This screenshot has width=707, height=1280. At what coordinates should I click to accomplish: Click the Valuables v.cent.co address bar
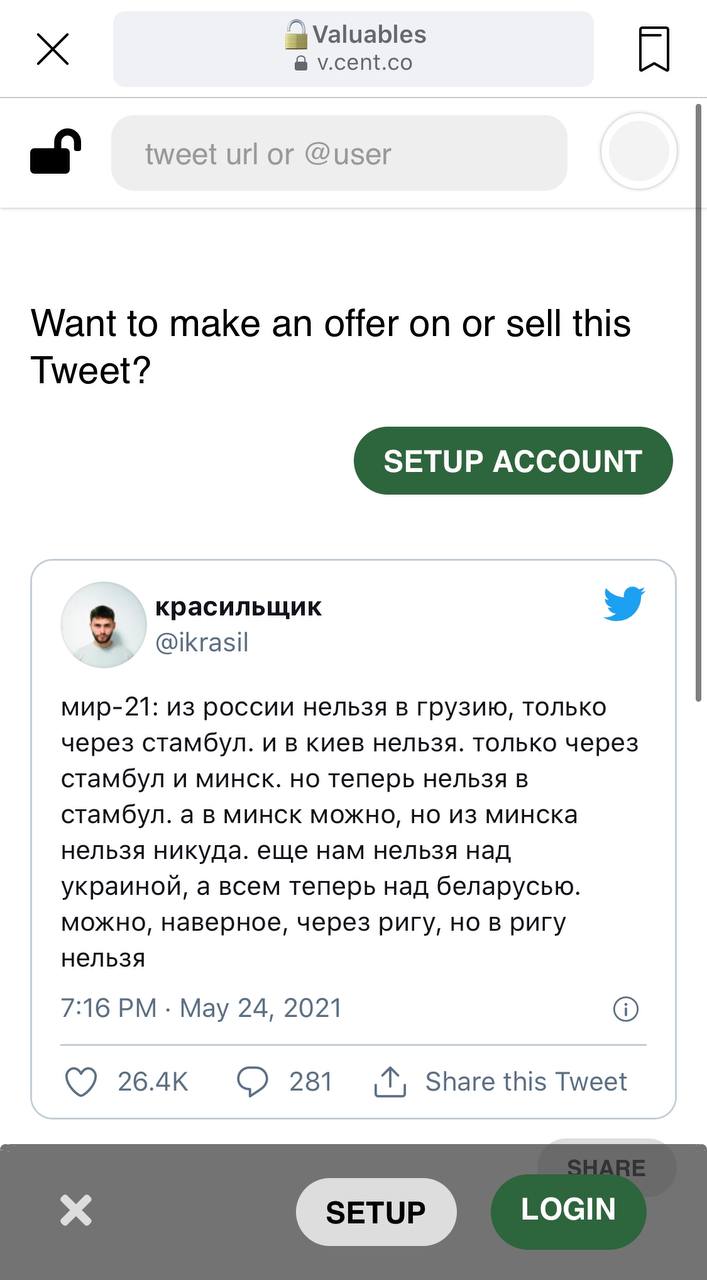(353, 49)
